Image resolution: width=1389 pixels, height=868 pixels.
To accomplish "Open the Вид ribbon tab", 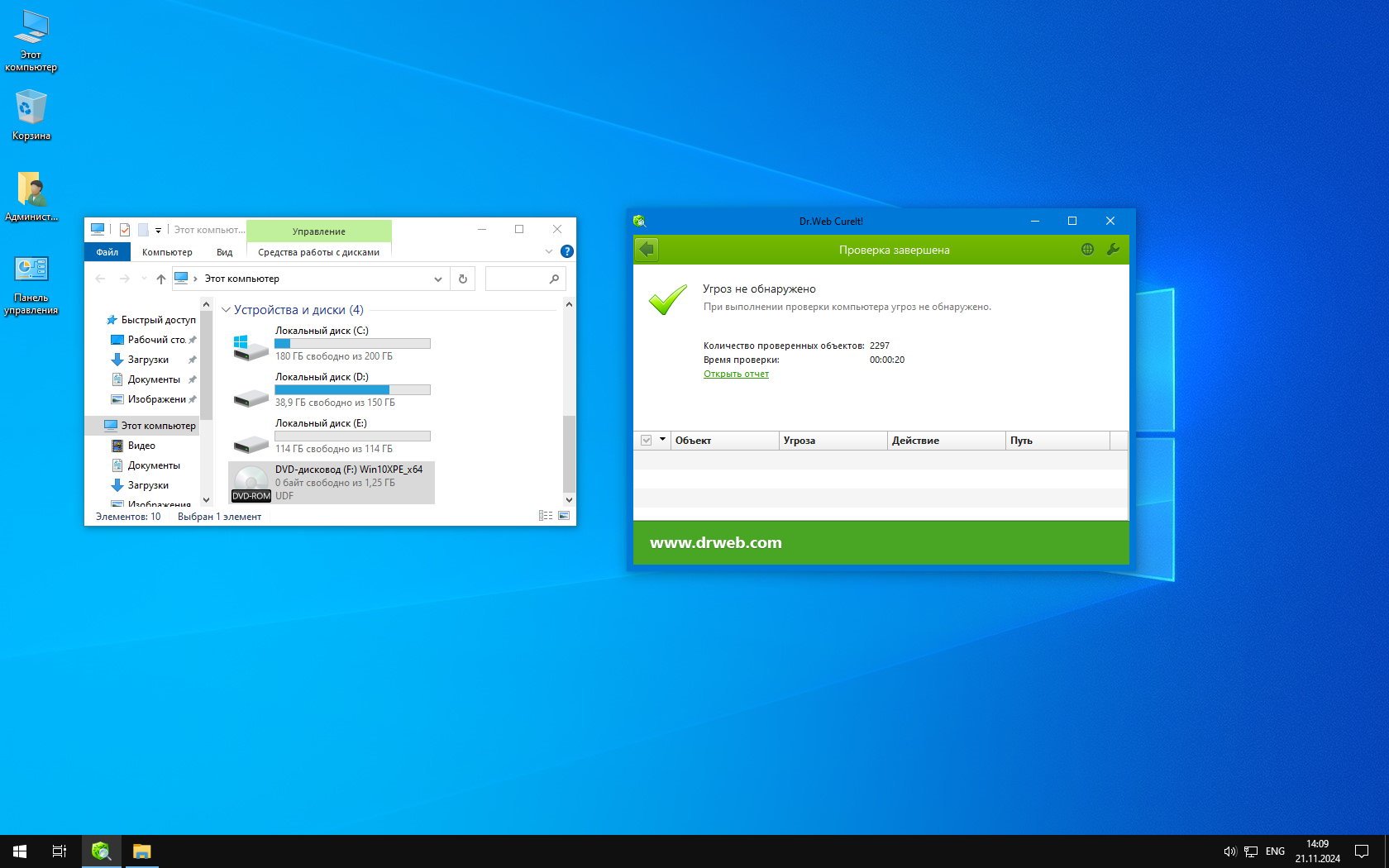I will pos(224,252).
